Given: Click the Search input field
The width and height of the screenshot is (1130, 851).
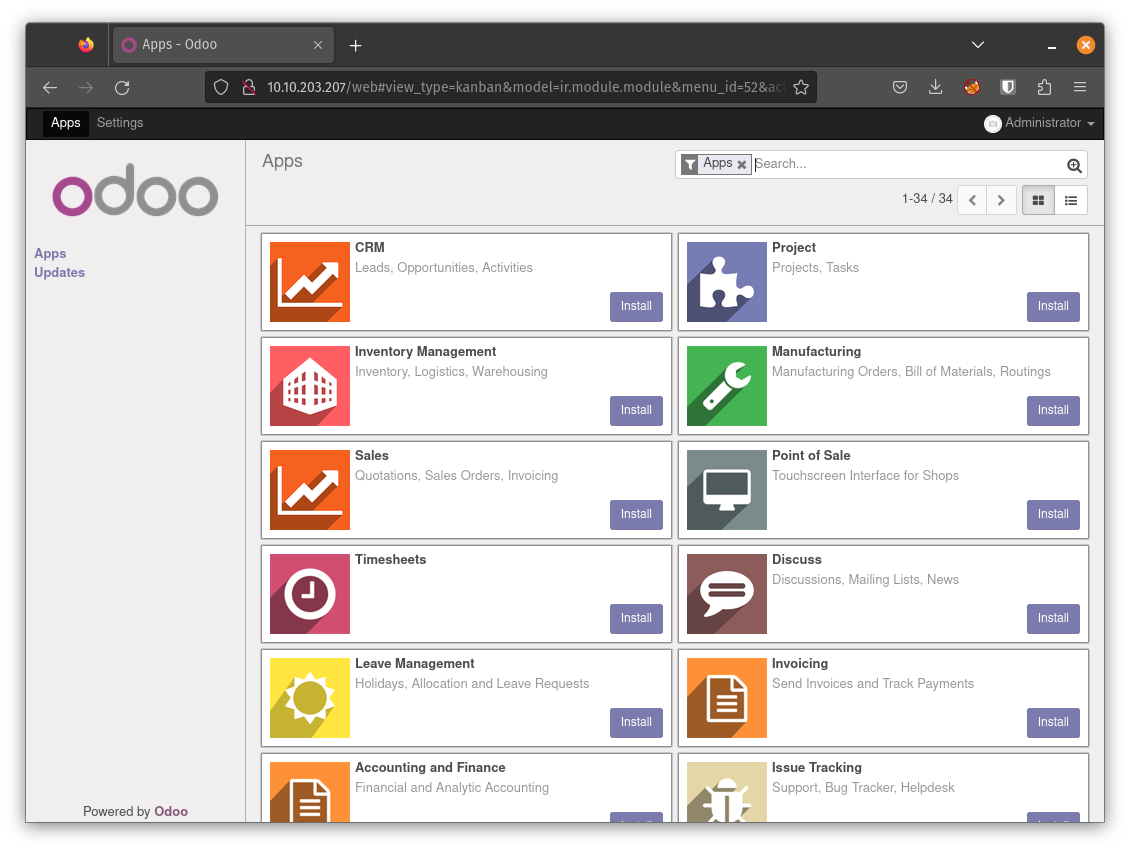Looking at the screenshot, I should pyautogui.click(x=905, y=164).
